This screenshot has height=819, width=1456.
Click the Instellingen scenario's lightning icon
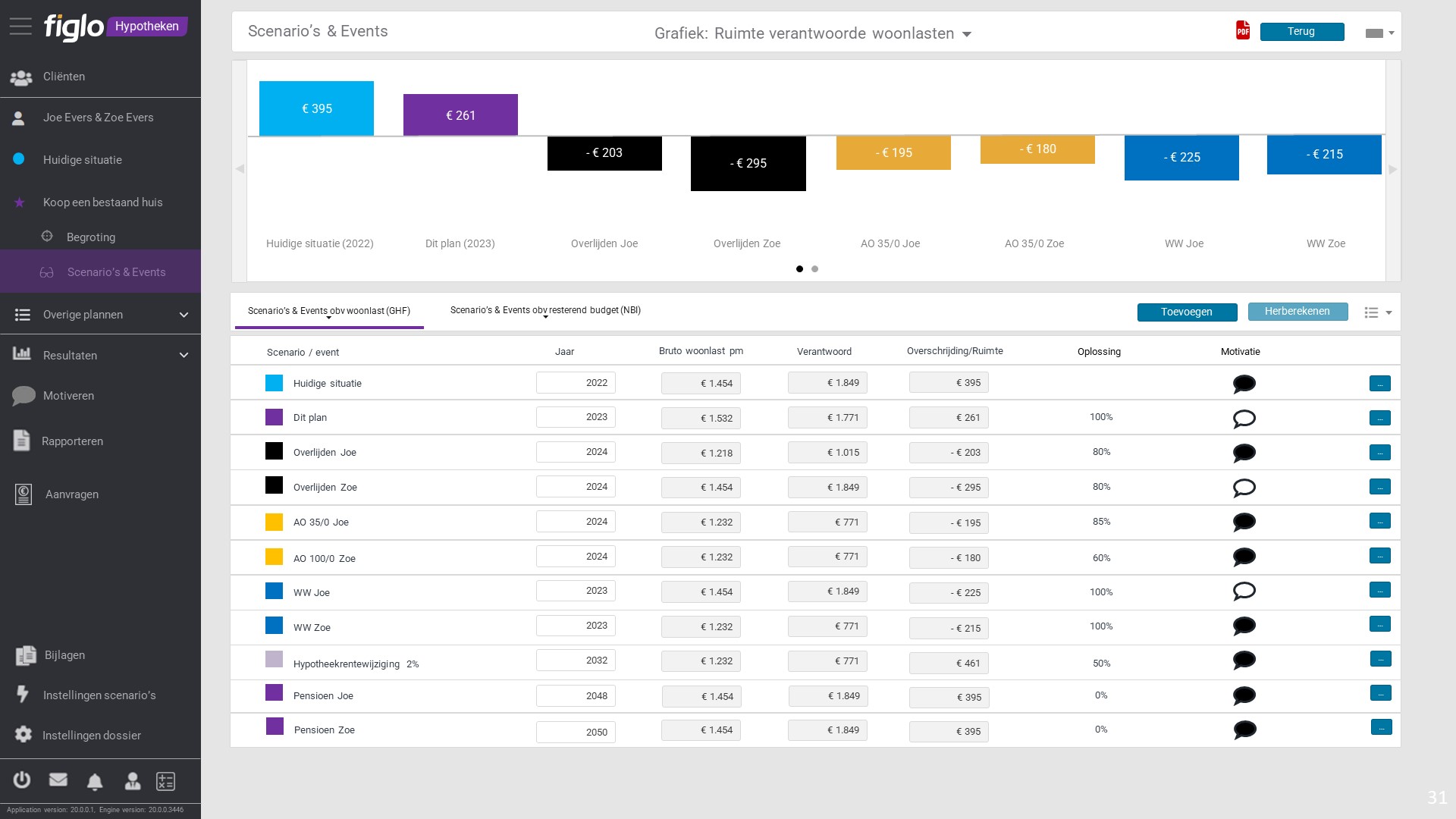(23, 695)
